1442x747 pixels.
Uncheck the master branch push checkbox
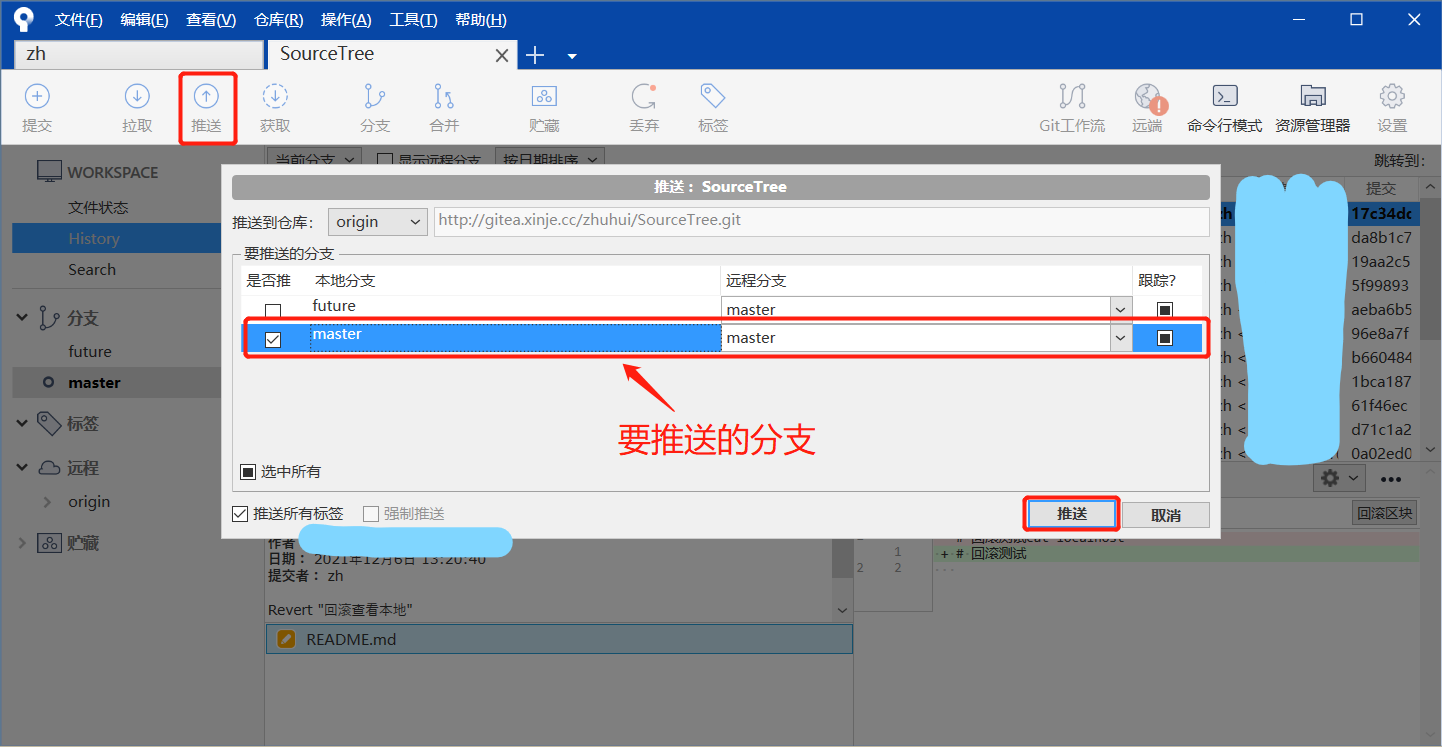pyautogui.click(x=273, y=339)
